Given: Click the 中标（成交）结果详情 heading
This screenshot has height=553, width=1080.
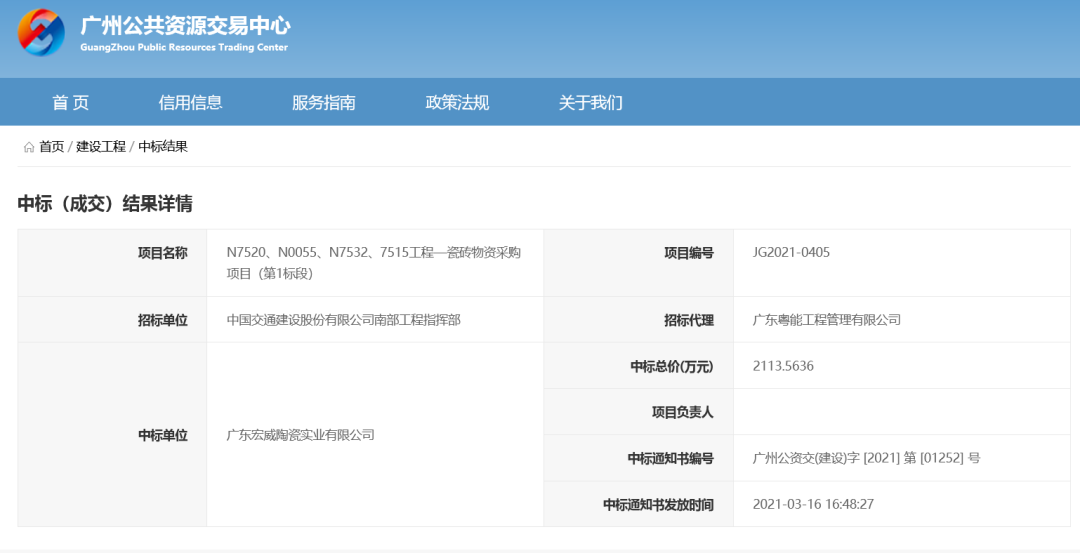Looking at the screenshot, I should (x=105, y=204).
